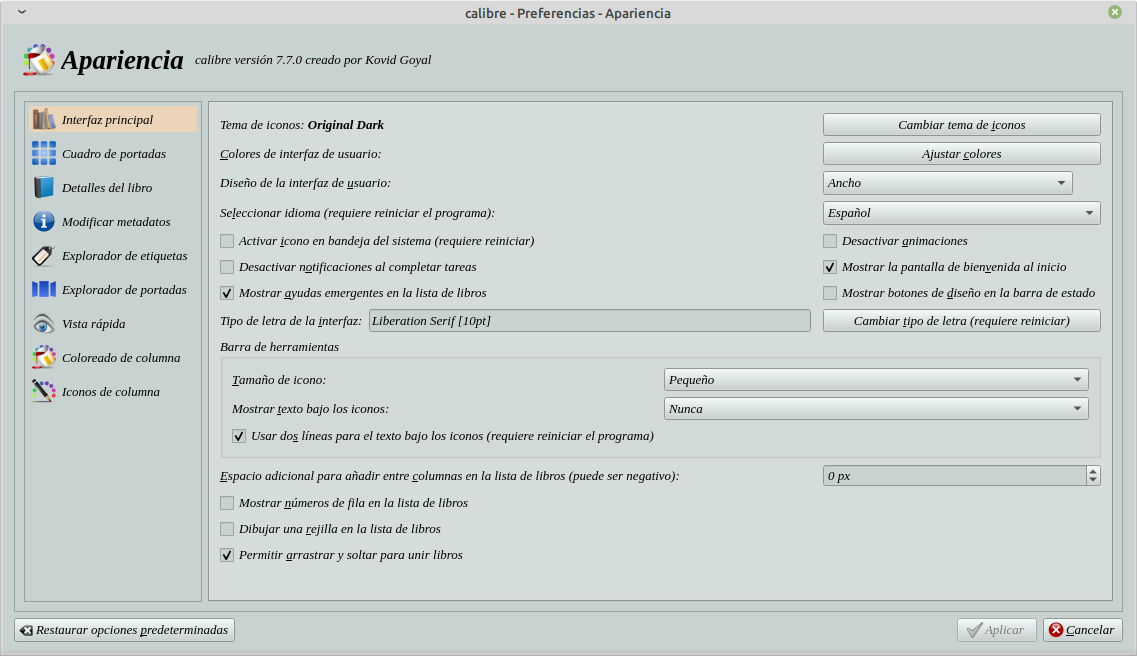The width and height of the screenshot is (1137, 656).
Task: Check Desactivar animaciones
Action: [x=830, y=241]
